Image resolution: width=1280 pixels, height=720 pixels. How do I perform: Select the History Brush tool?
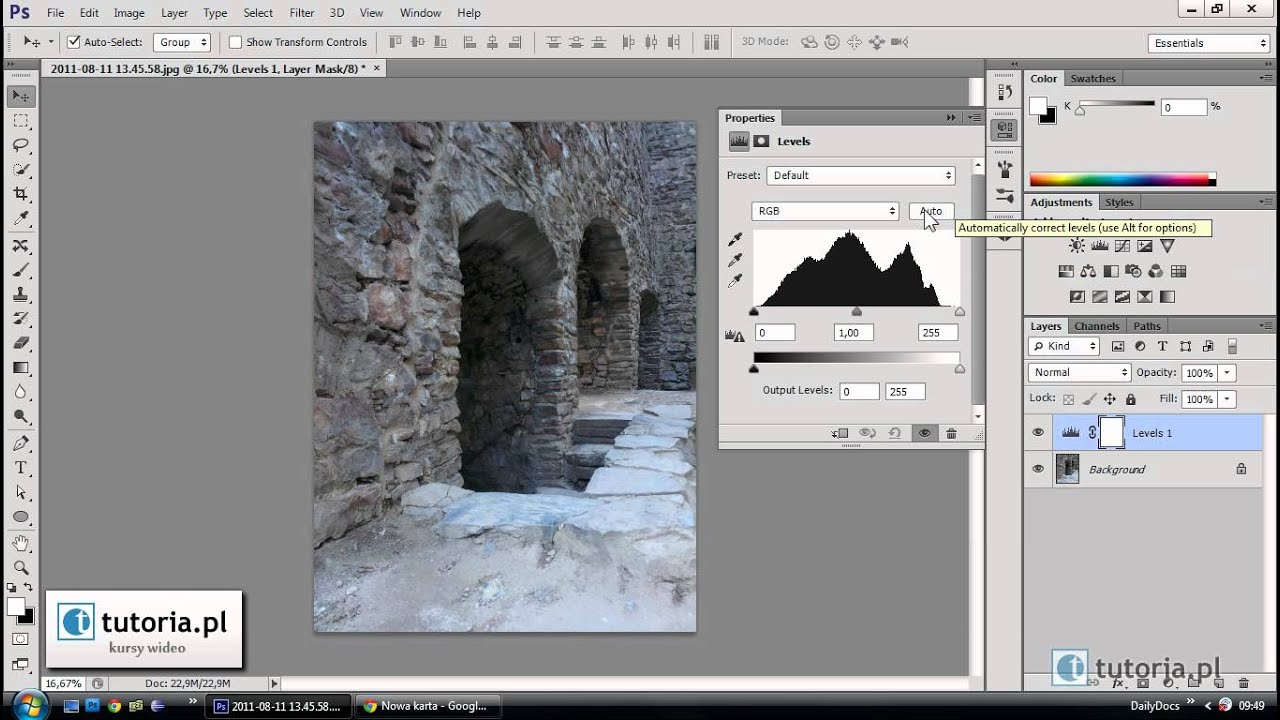pyautogui.click(x=21, y=319)
